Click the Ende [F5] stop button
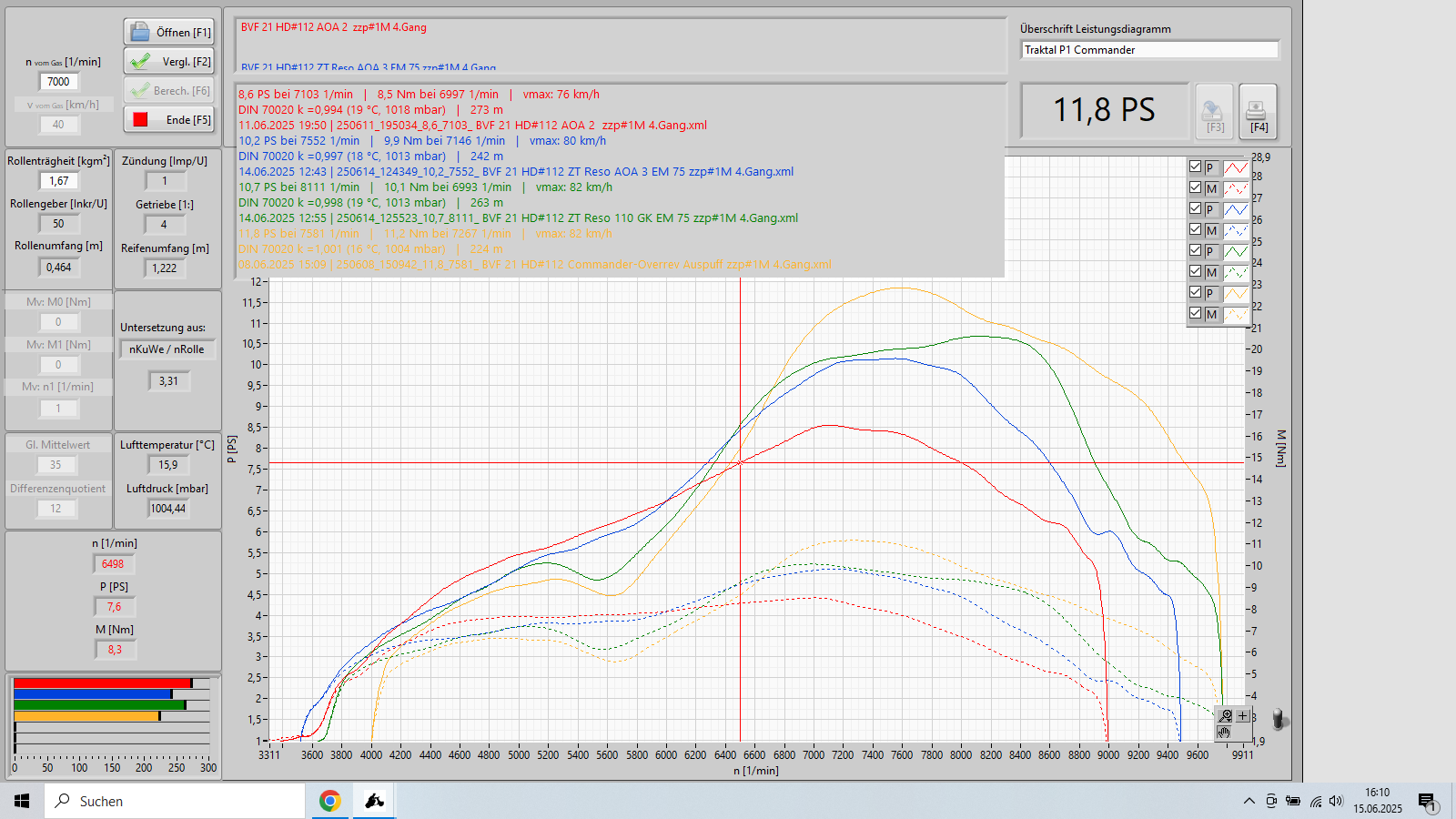 pyautogui.click(x=169, y=119)
